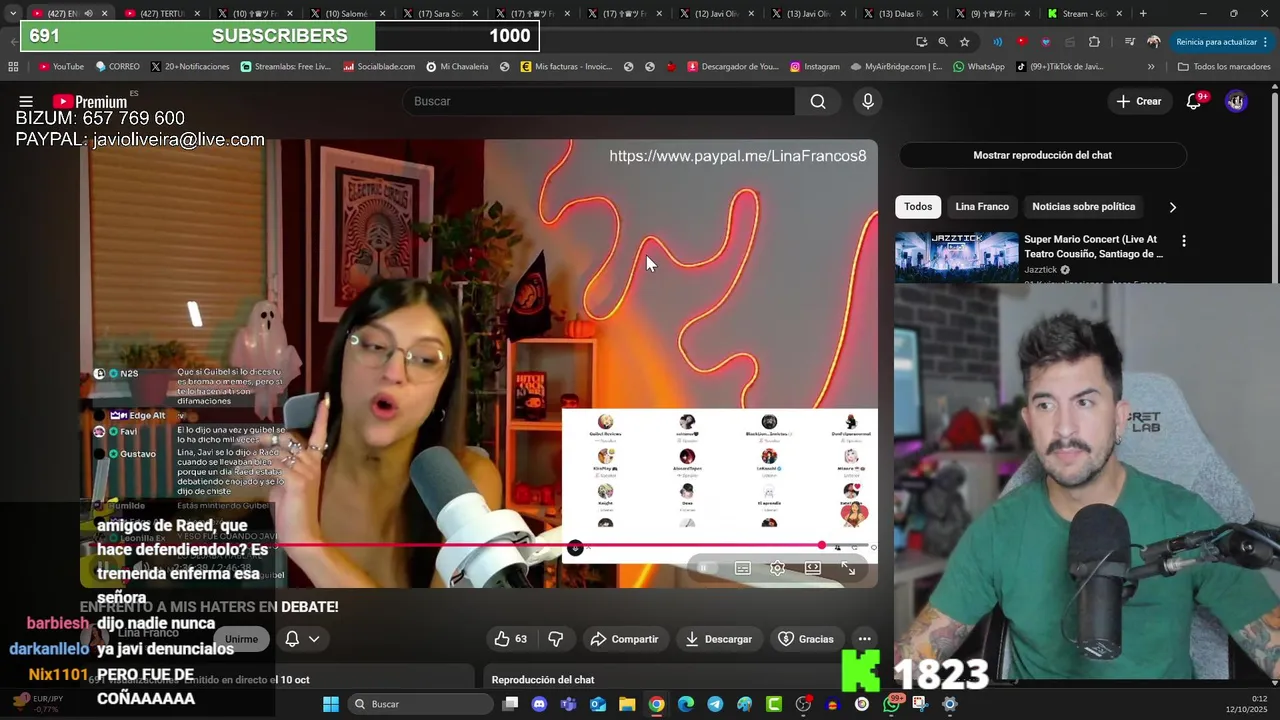Toggle subtitles in the video player
1280x720 pixels.
pyautogui.click(x=743, y=568)
